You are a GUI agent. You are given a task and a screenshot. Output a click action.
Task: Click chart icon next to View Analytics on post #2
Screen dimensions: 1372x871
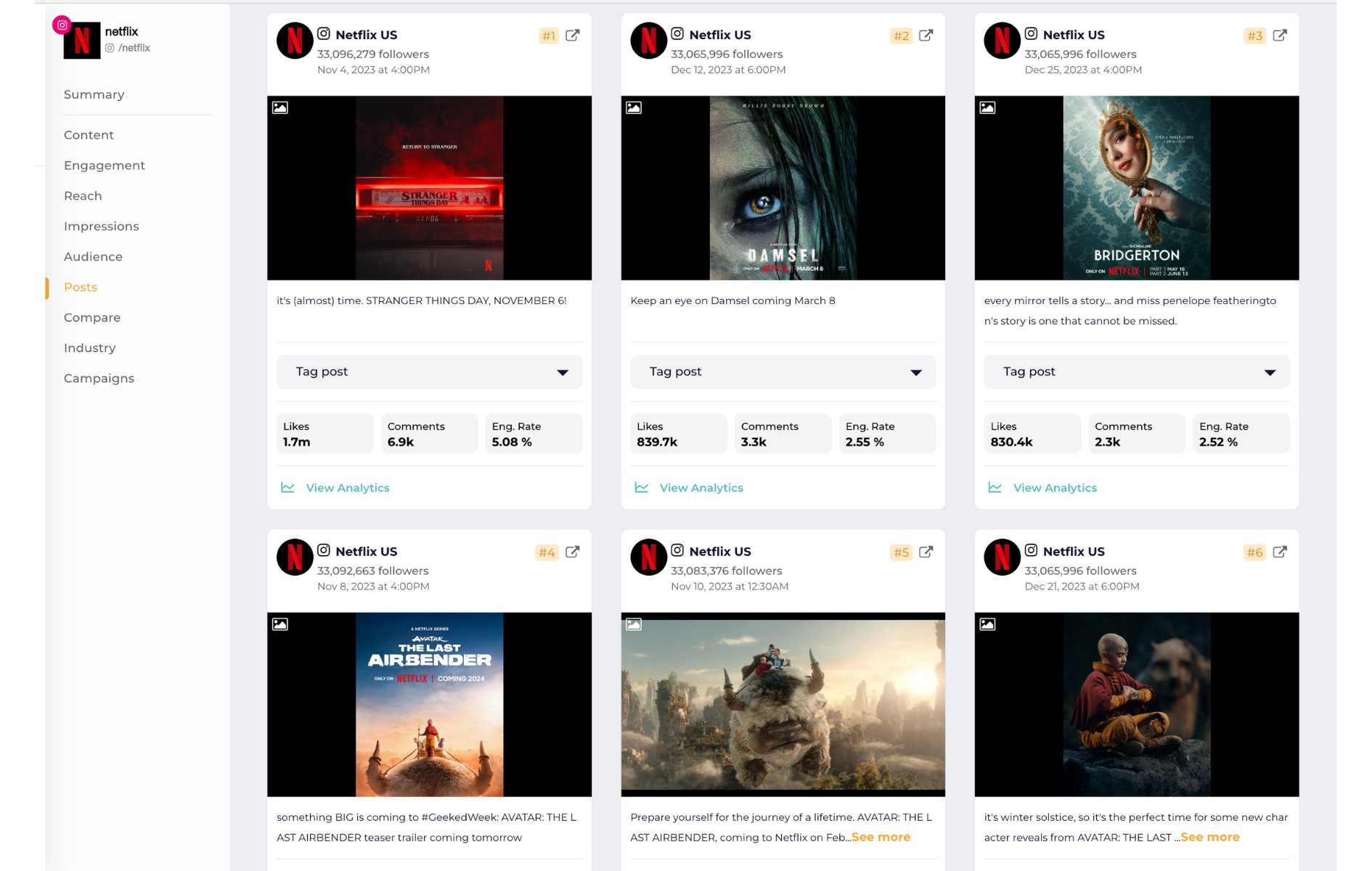click(641, 488)
